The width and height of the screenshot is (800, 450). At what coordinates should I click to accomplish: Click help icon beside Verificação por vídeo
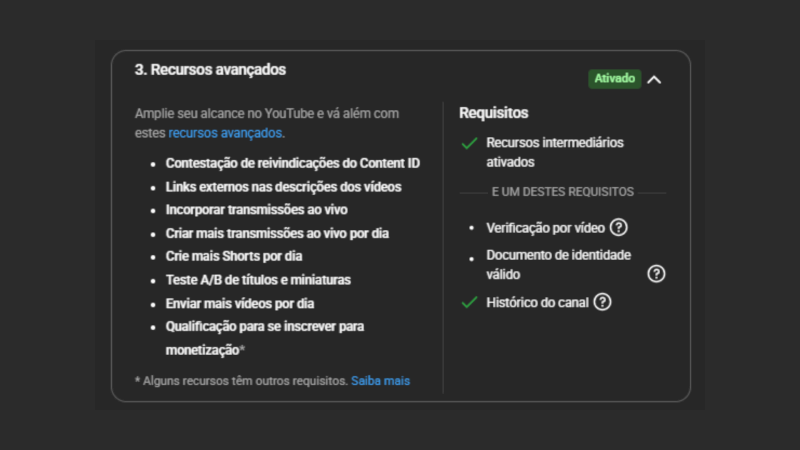click(619, 227)
